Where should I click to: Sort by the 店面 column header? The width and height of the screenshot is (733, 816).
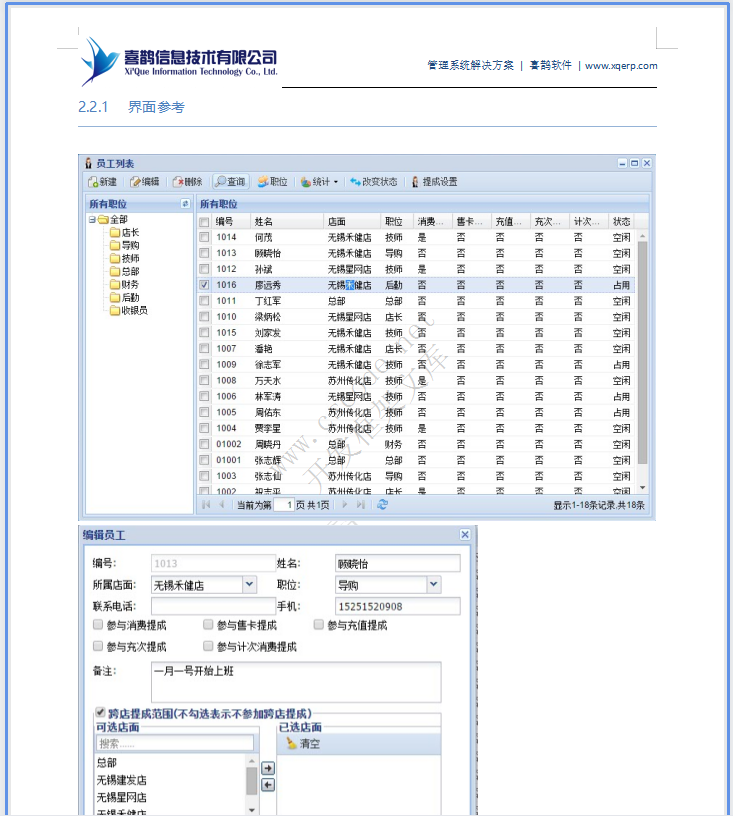coord(352,222)
